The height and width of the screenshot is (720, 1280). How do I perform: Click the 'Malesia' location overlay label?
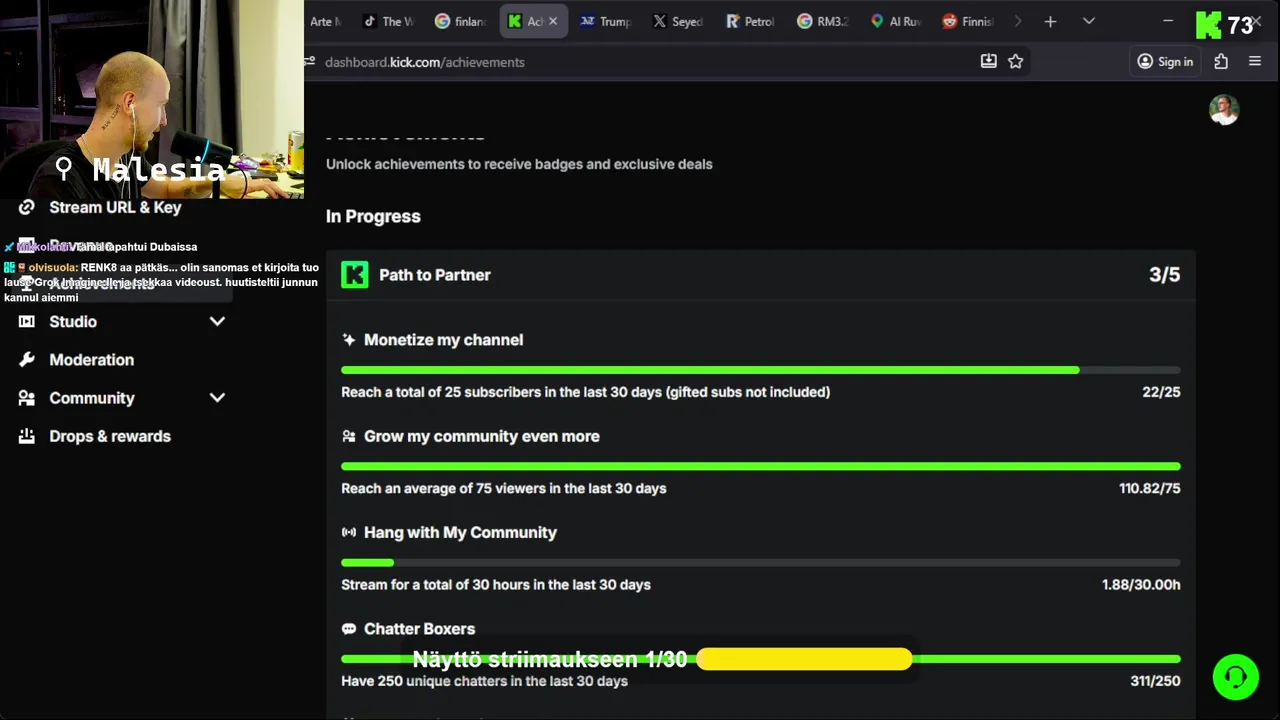pos(158,169)
